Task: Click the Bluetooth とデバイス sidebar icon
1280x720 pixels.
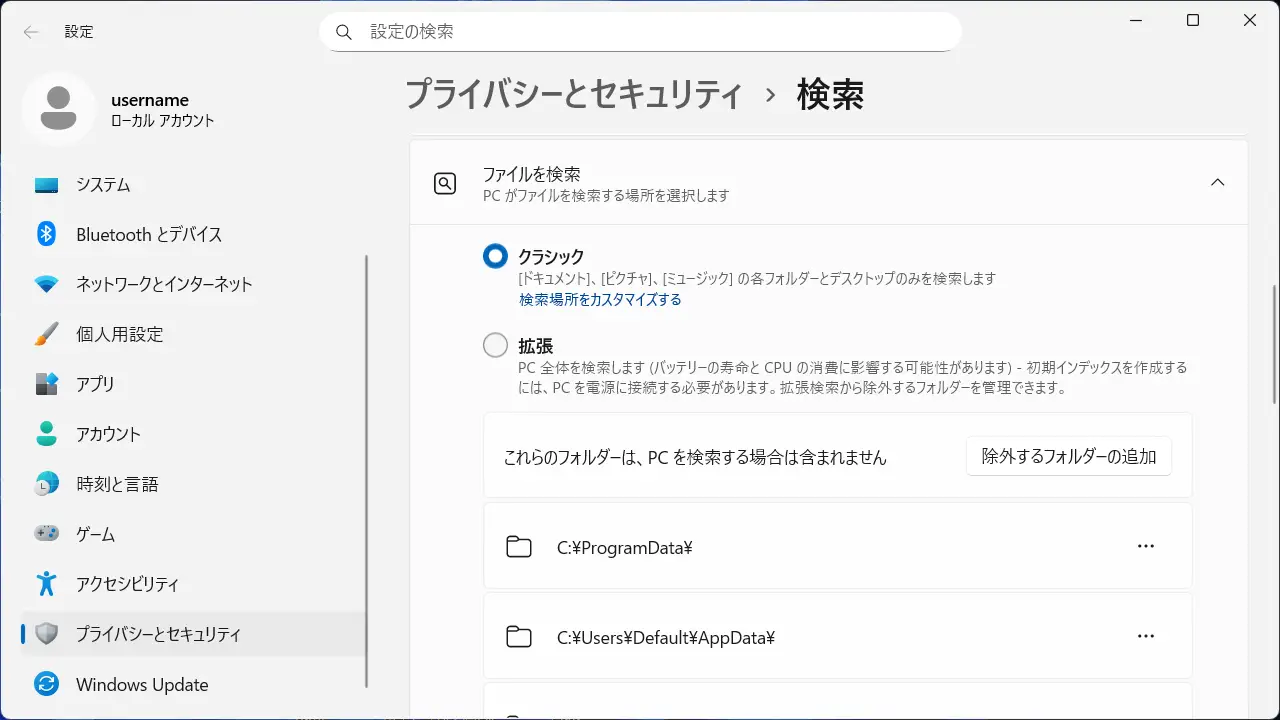Action: (x=46, y=234)
